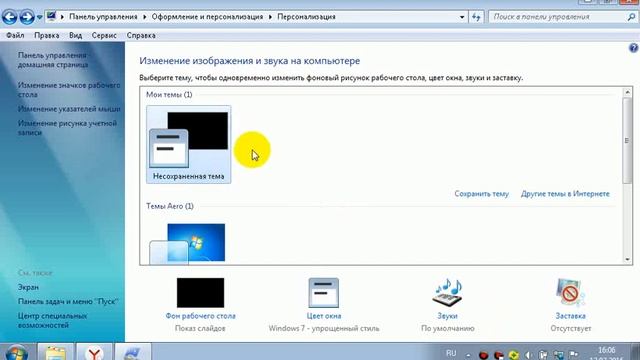Image resolution: width=640 pixels, height=360 pixels.
Task: Click the third taskbar application icon
Action: 133,353
